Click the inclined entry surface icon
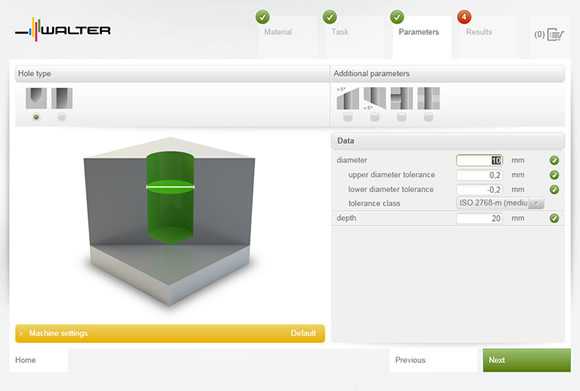This screenshot has height=391, width=580. click(348, 98)
